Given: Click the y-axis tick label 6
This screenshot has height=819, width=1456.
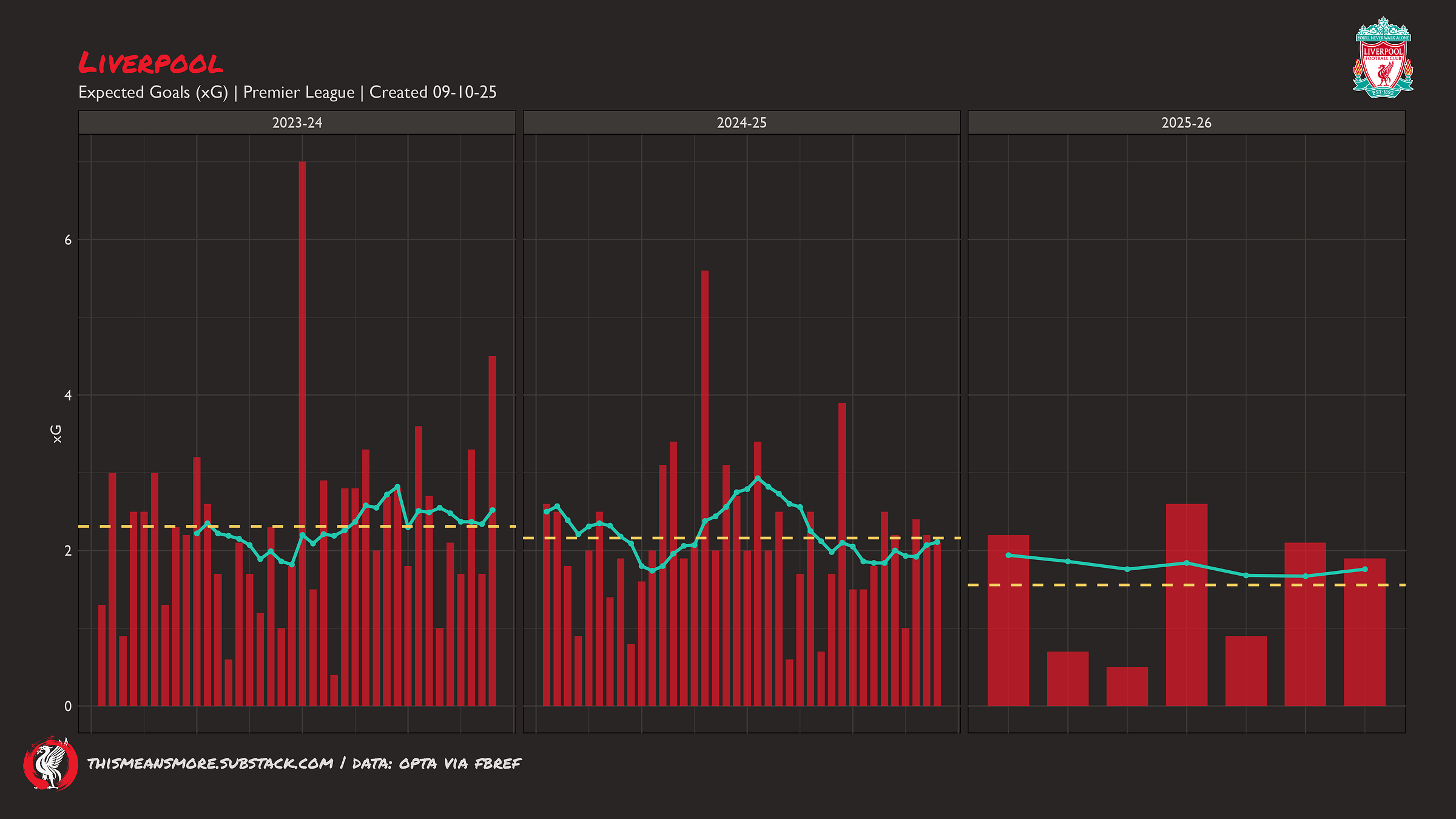Looking at the screenshot, I should 68,240.
